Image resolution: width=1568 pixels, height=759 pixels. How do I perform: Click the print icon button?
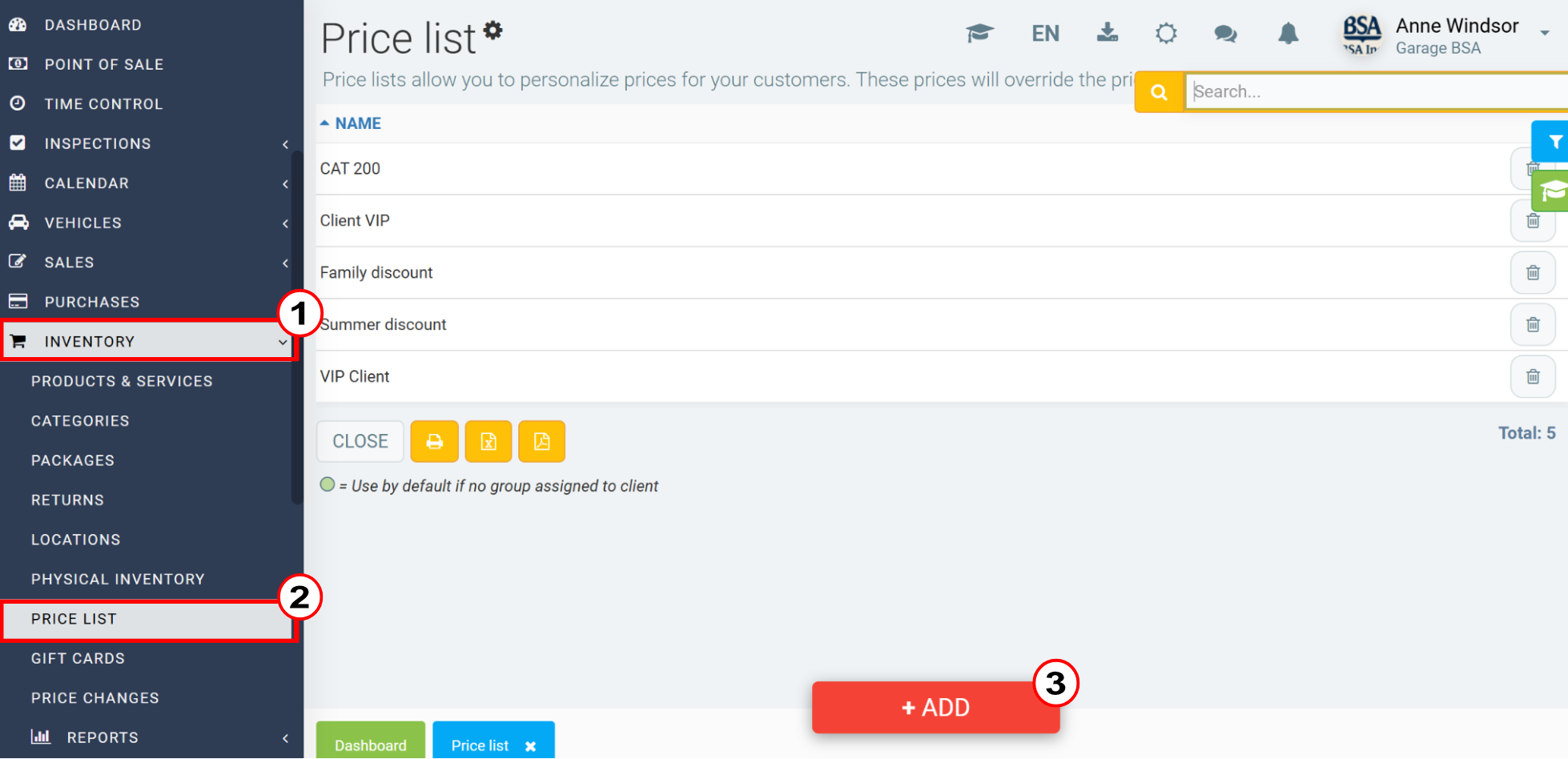coord(434,441)
